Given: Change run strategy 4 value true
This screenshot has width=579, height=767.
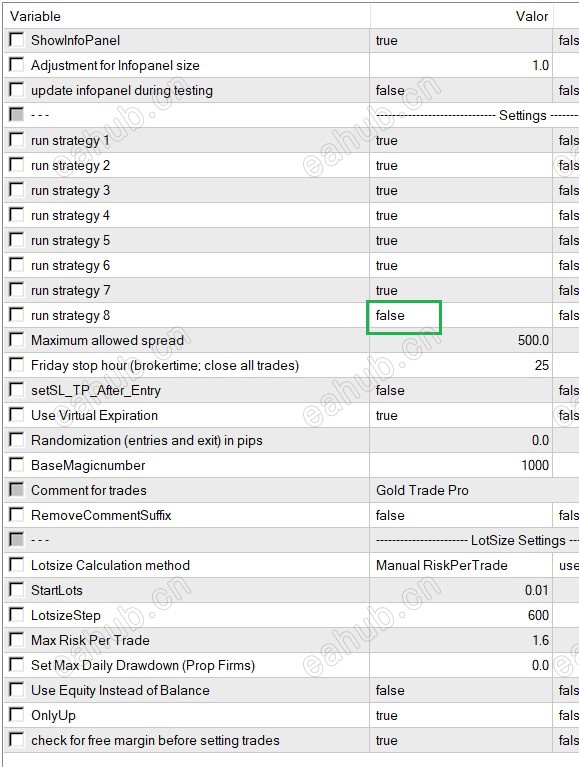Looking at the screenshot, I should tap(461, 215).
